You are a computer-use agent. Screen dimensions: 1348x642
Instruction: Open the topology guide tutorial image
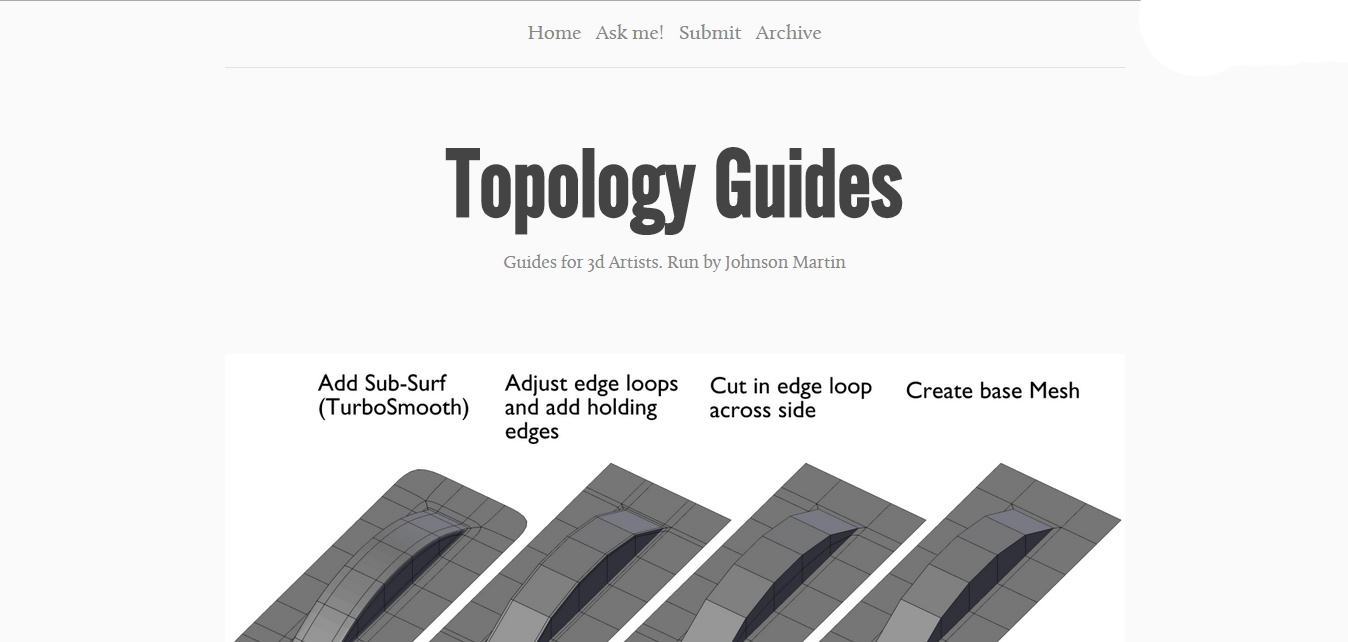tap(675, 498)
